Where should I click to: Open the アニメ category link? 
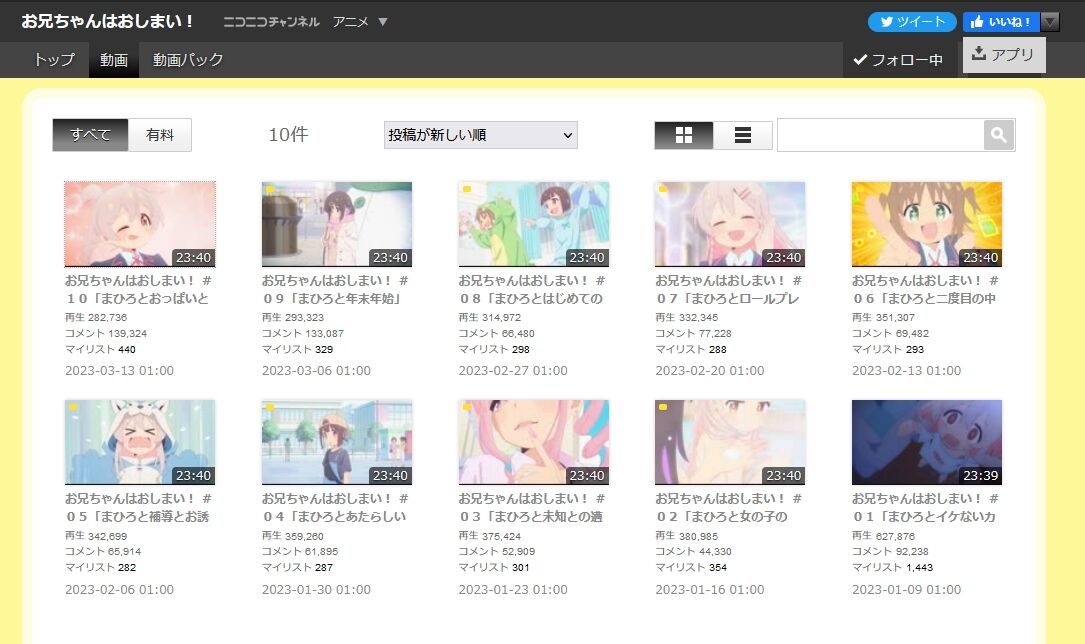[350, 22]
